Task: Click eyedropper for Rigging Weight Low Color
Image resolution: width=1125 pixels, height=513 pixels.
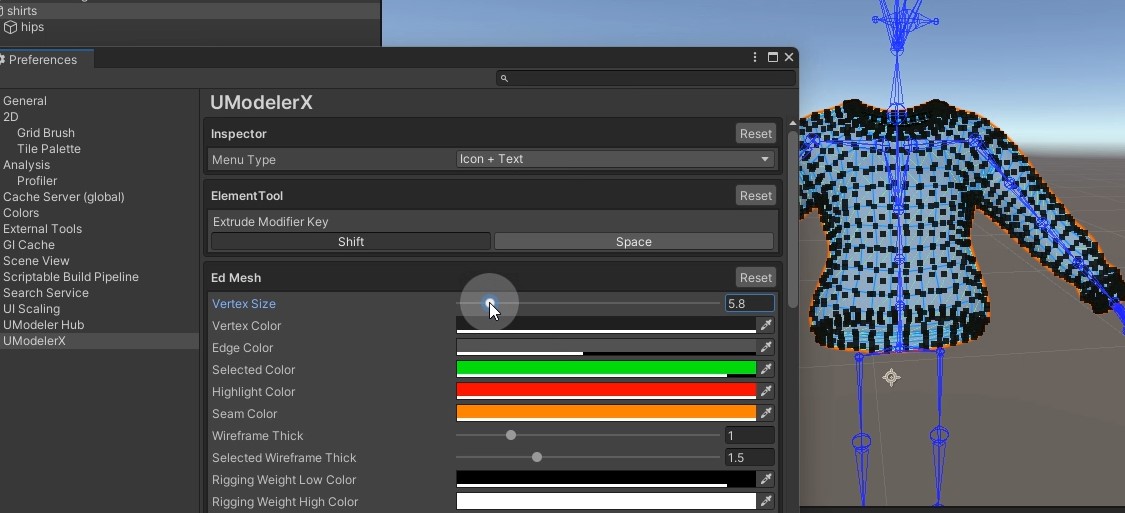Action: point(766,479)
